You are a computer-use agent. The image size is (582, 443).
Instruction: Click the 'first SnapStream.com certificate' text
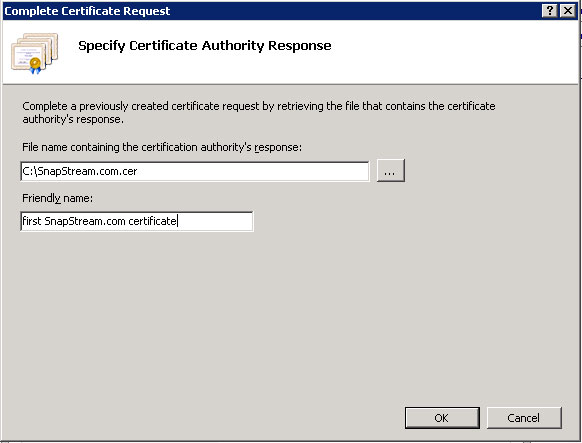tap(99, 221)
